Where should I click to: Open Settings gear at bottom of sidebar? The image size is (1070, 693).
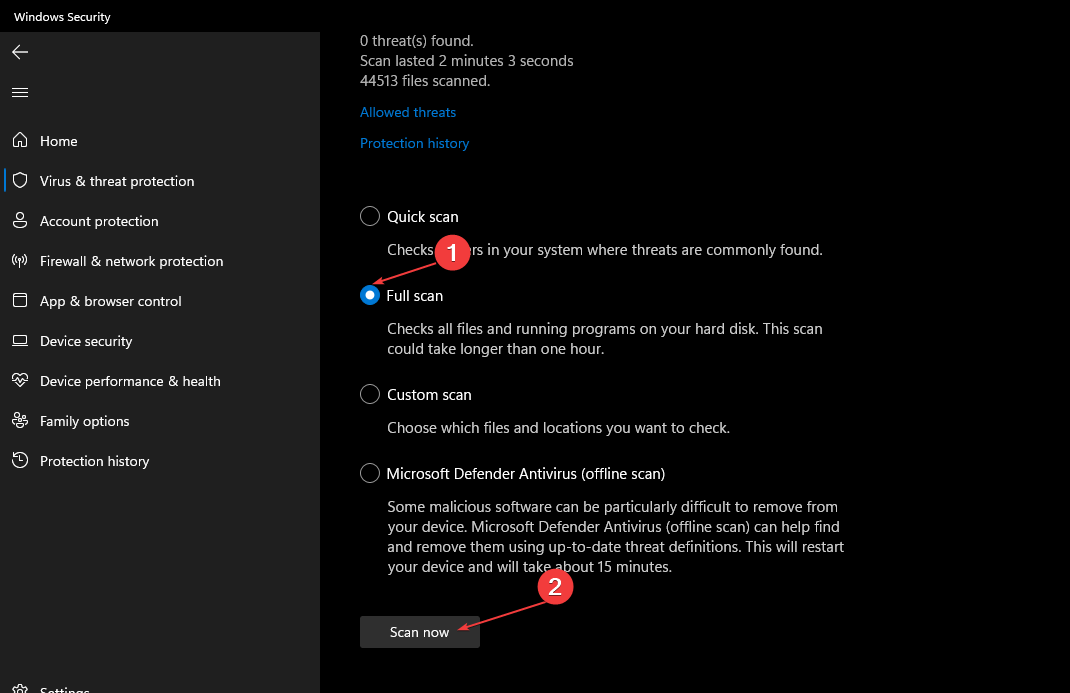20,687
